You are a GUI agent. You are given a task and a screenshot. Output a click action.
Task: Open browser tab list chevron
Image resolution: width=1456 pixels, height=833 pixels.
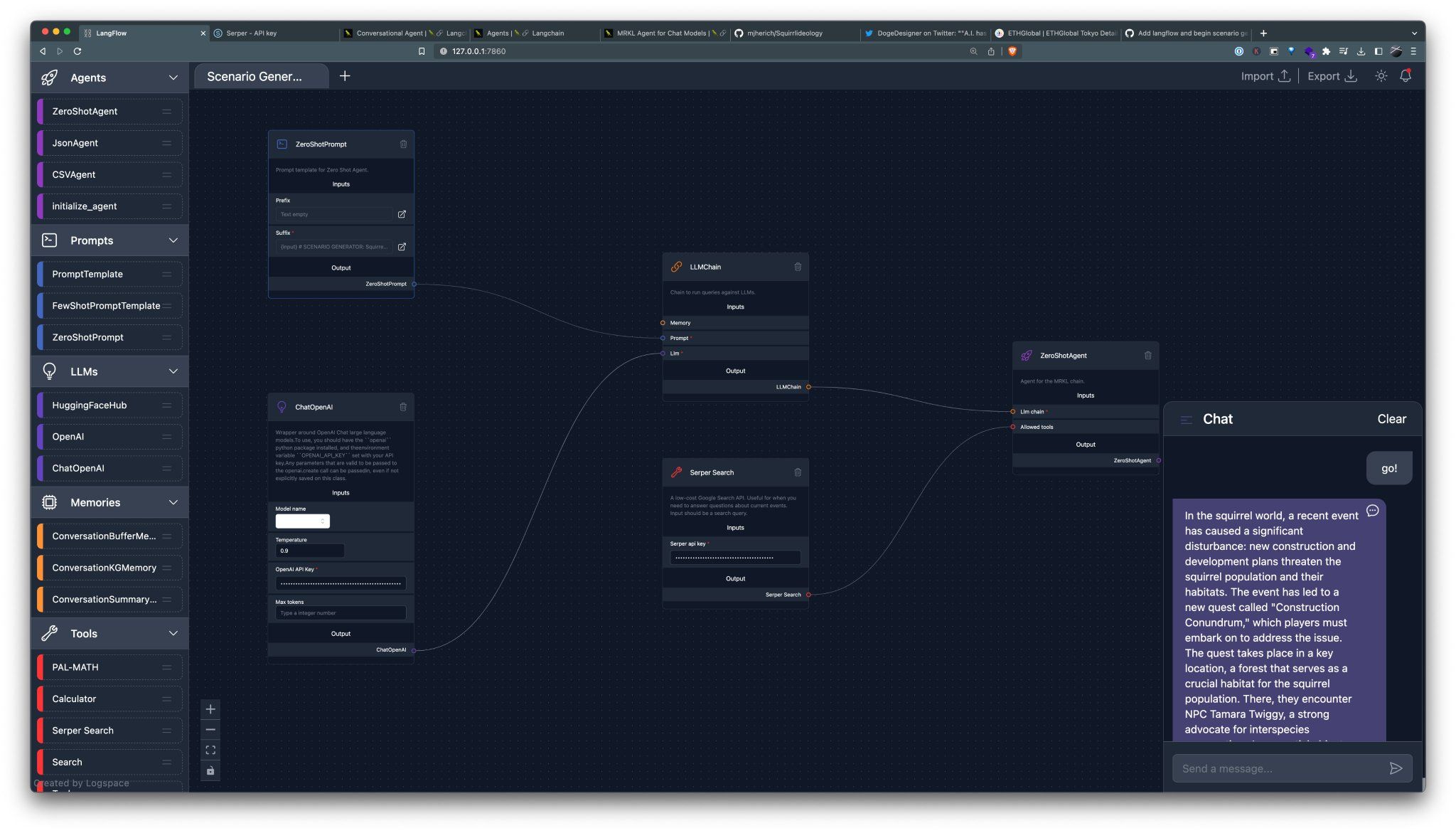tap(1414, 33)
